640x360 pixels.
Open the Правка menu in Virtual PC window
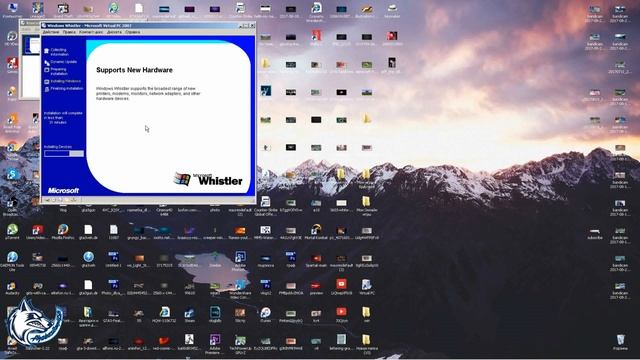click(69, 32)
